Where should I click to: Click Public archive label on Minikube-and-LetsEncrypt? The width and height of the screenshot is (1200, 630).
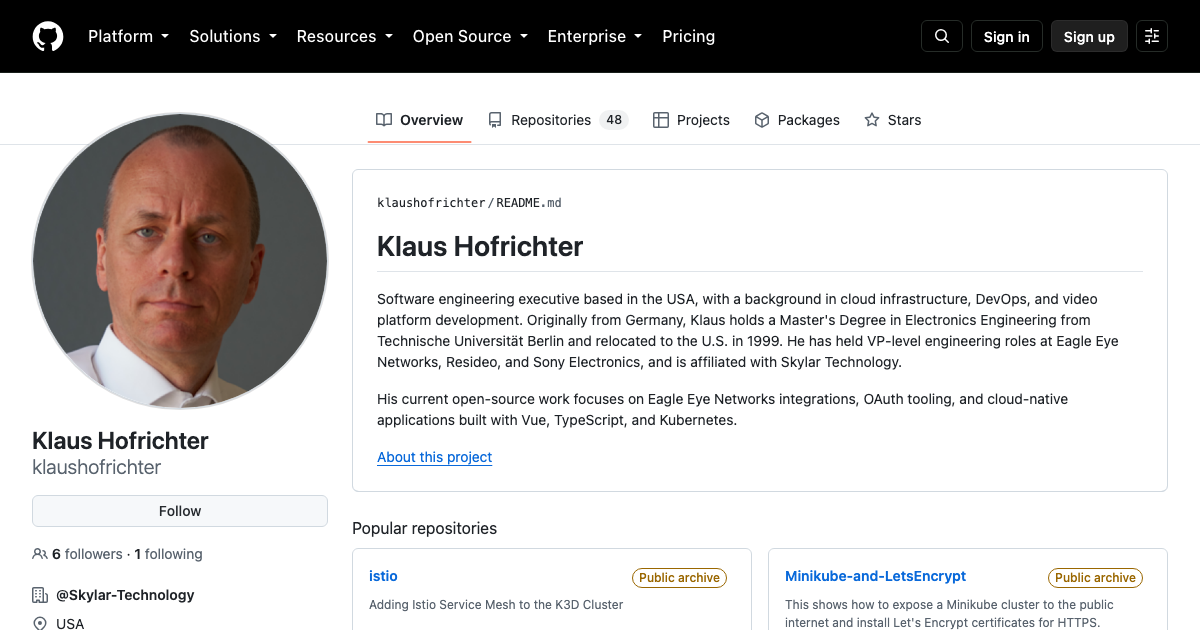(x=1095, y=578)
